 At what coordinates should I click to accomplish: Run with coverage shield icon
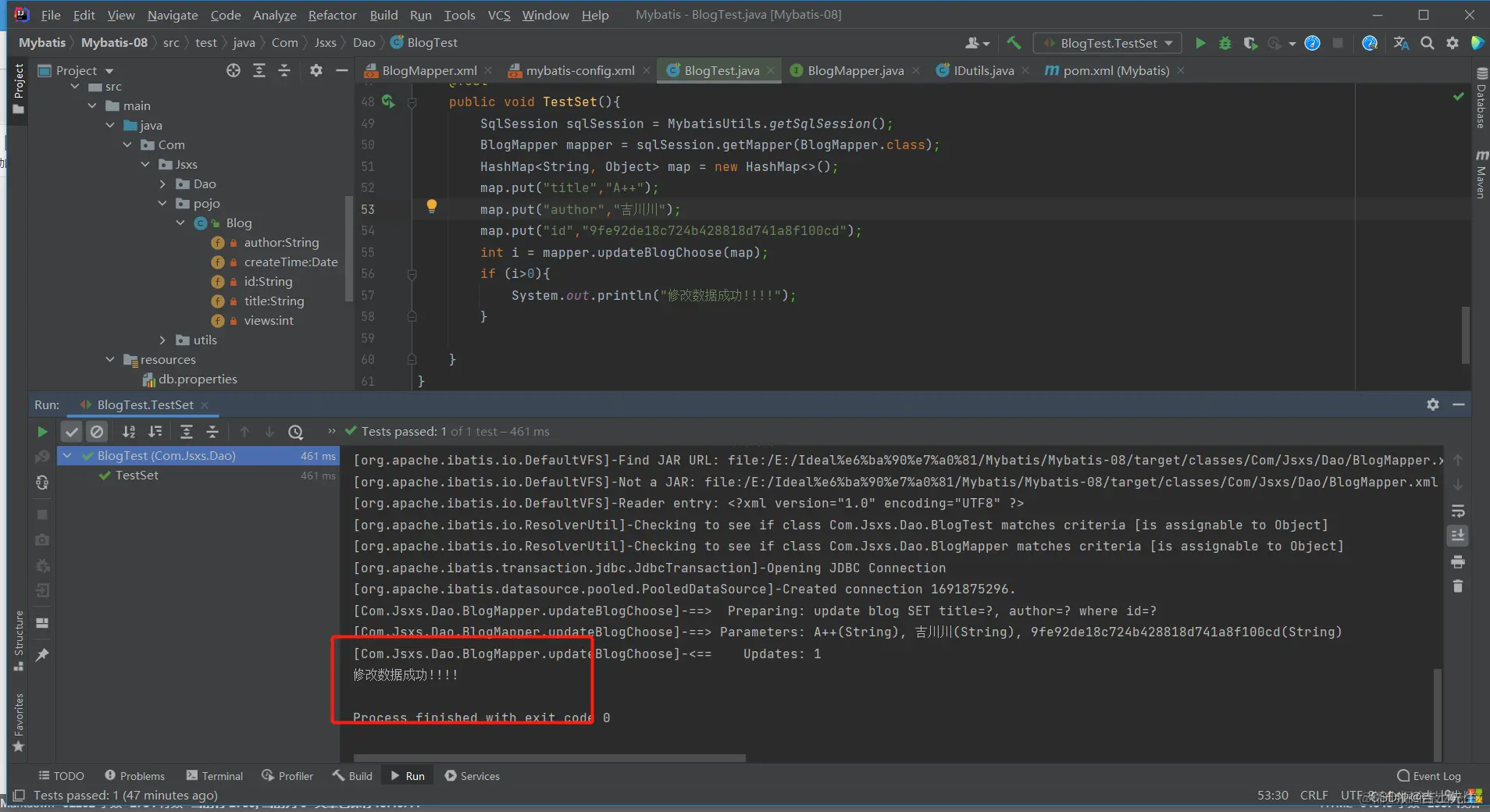pyautogui.click(x=1250, y=43)
